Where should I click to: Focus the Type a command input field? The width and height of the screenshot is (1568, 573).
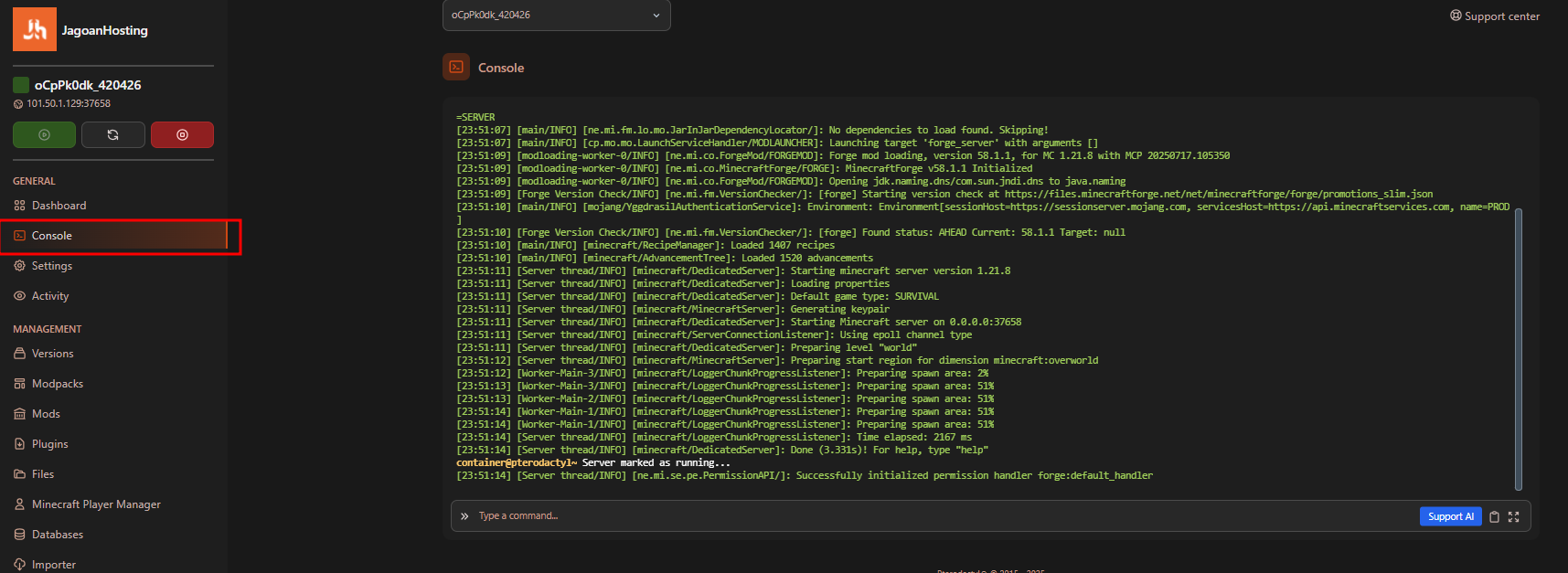point(946,516)
